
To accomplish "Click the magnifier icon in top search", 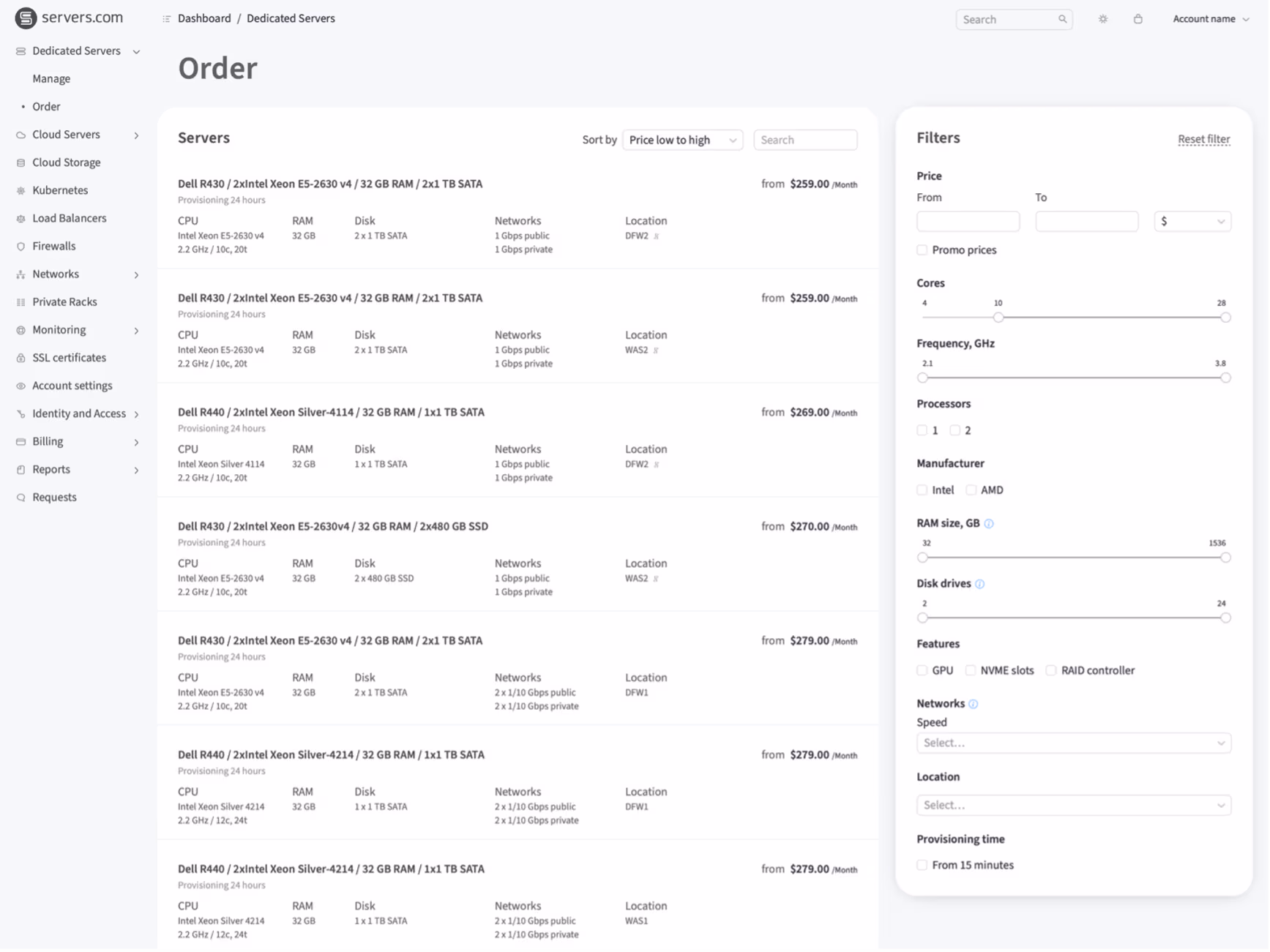I will (x=1063, y=19).
